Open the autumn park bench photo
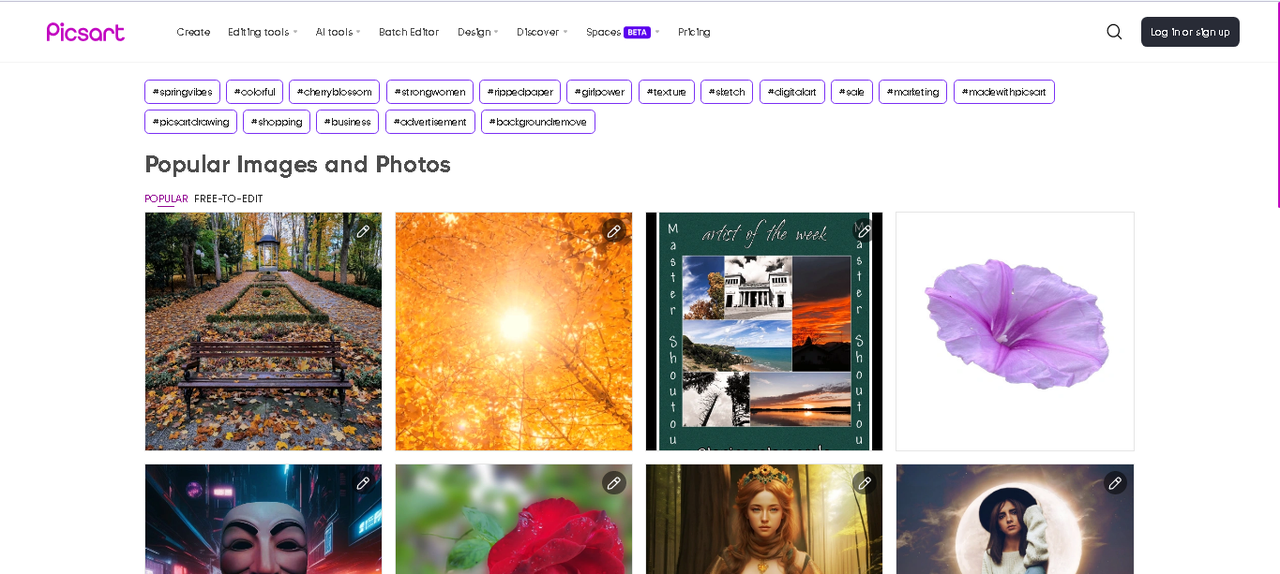1280x574 pixels. pos(263,331)
